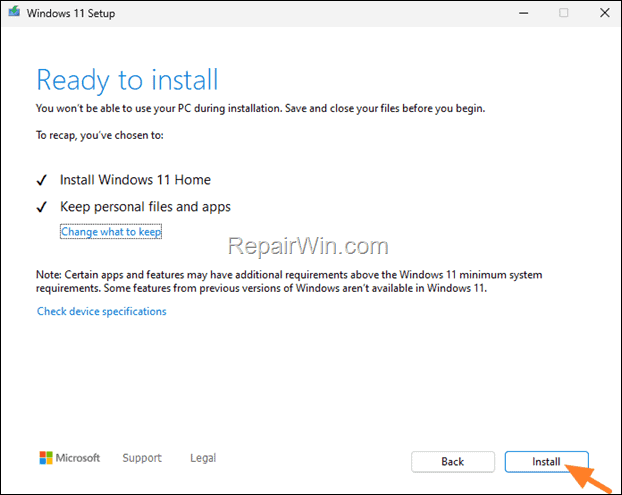Click the checkmark beside Install Windows 11 Home
622x495 pixels.
point(42,180)
